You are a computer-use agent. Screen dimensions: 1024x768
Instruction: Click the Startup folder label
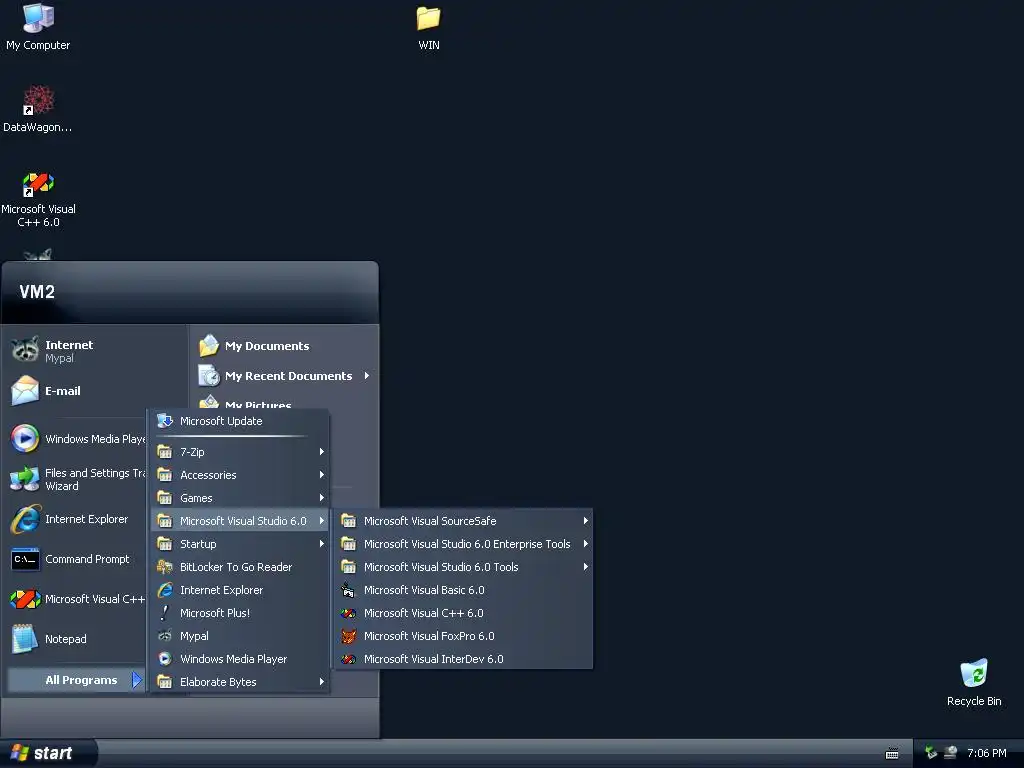click(x=198, y=543)
